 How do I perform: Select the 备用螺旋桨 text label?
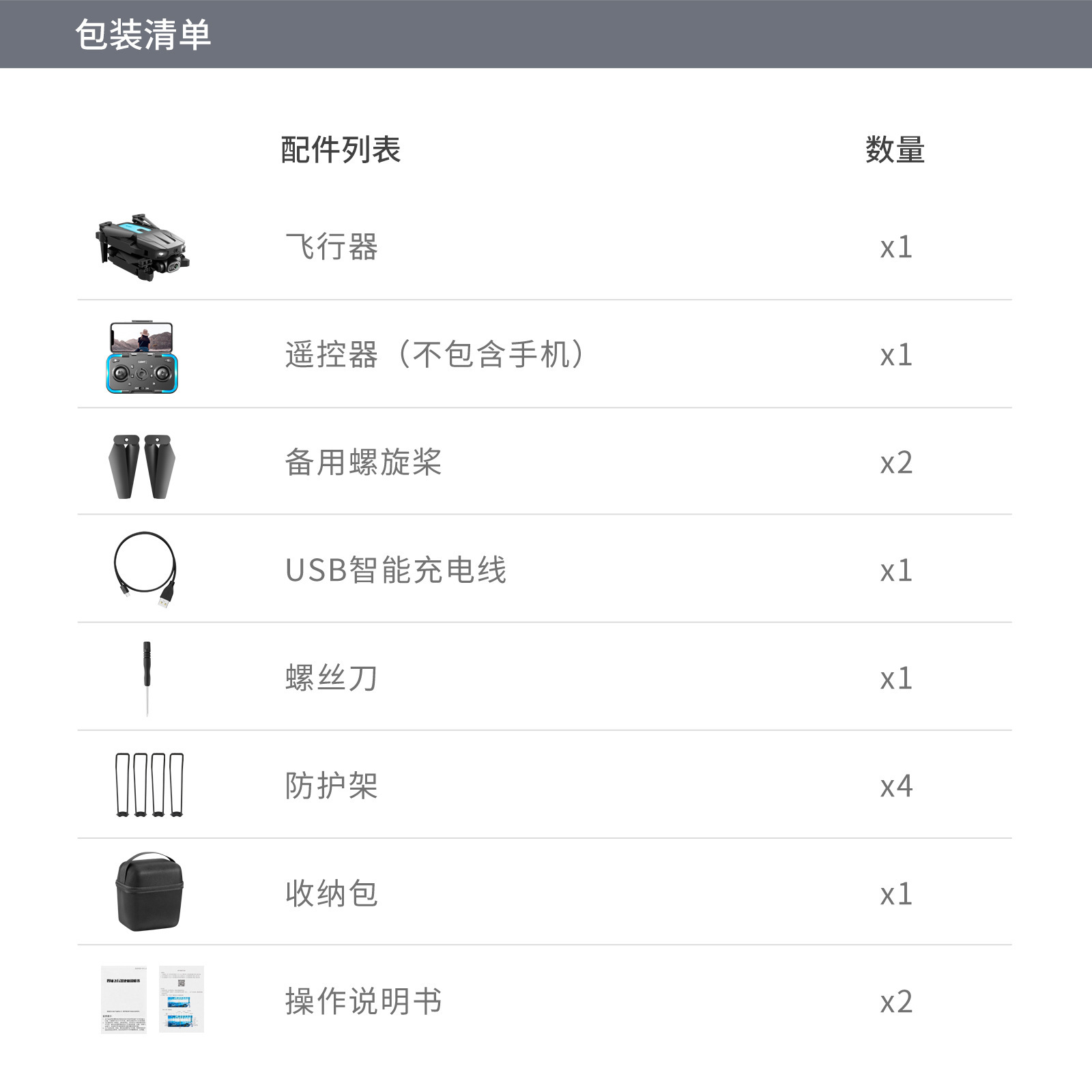(x=363, y=463)
